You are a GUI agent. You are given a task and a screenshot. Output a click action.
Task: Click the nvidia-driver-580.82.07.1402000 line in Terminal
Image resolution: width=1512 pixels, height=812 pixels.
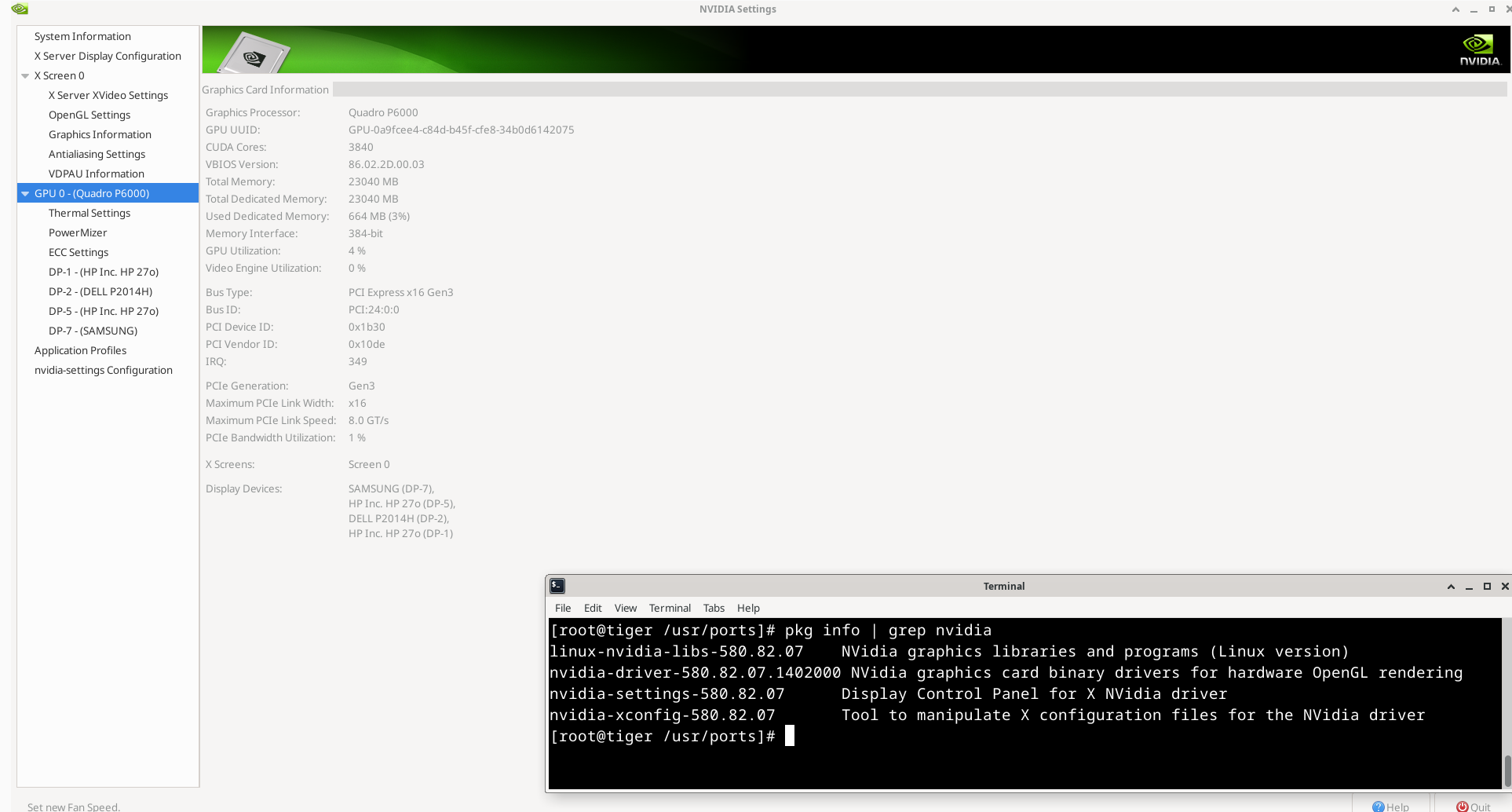pyautogui.click(x=1006, y=672)
